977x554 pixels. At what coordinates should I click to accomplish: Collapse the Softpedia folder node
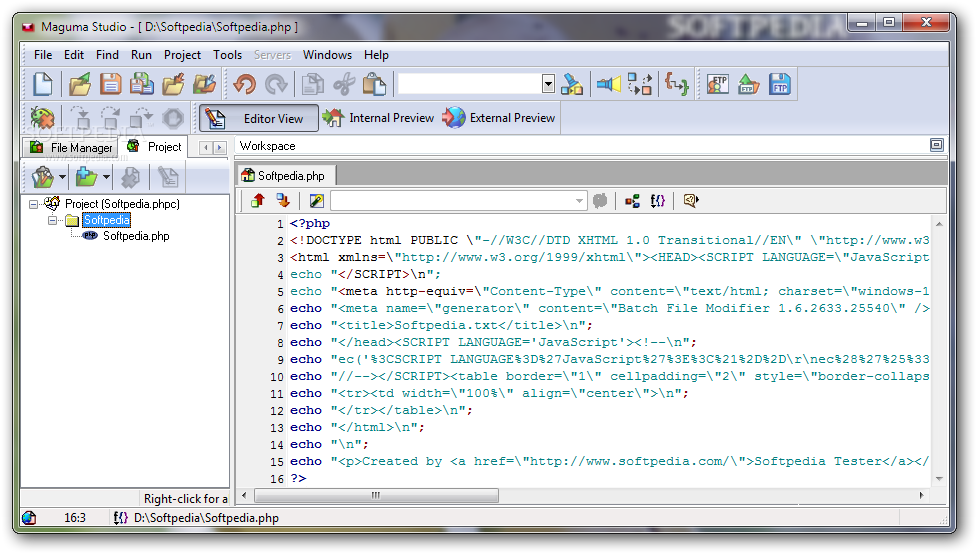[53, 220]
